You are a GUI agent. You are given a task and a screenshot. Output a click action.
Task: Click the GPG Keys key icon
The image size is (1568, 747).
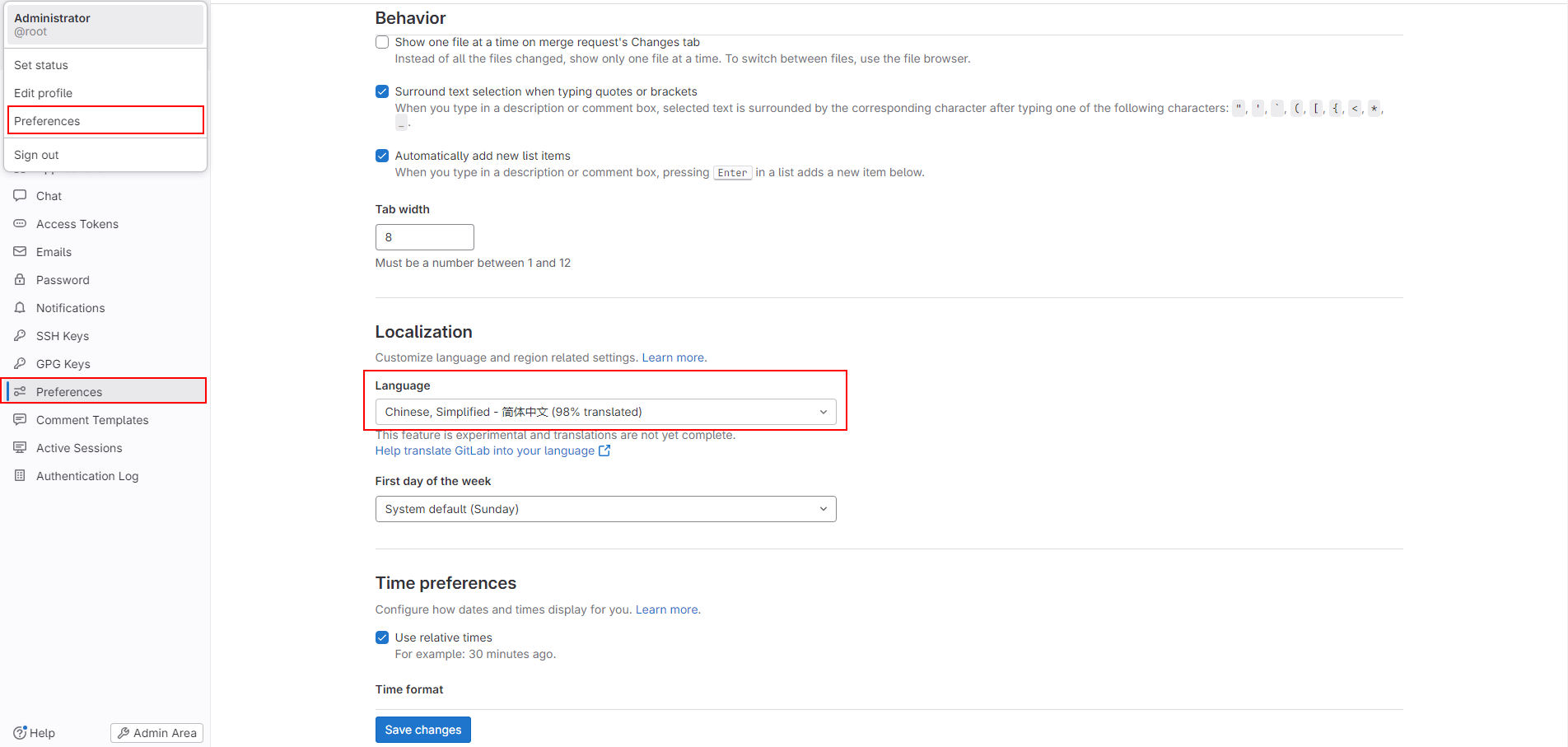click(x=20, y=364)
